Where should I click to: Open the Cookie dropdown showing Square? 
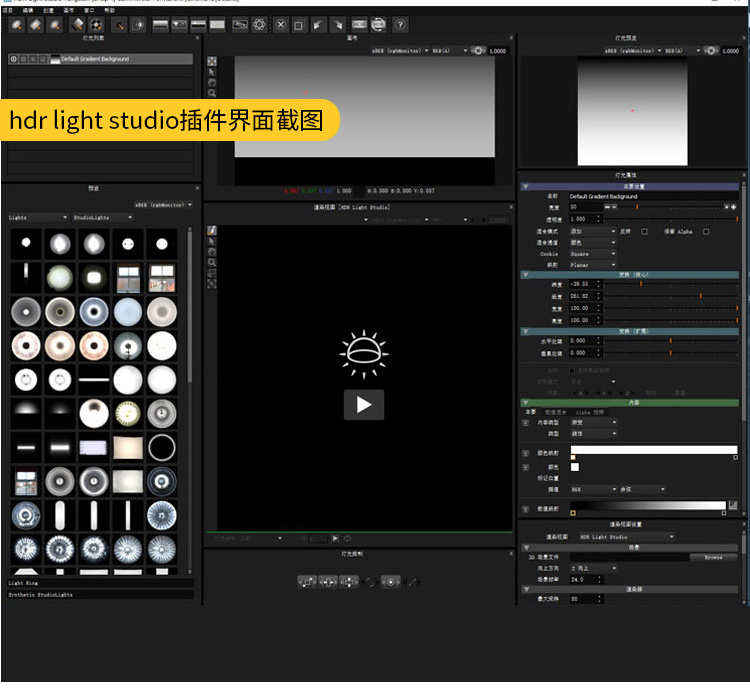pyautogui.click(x=593, y=254)
